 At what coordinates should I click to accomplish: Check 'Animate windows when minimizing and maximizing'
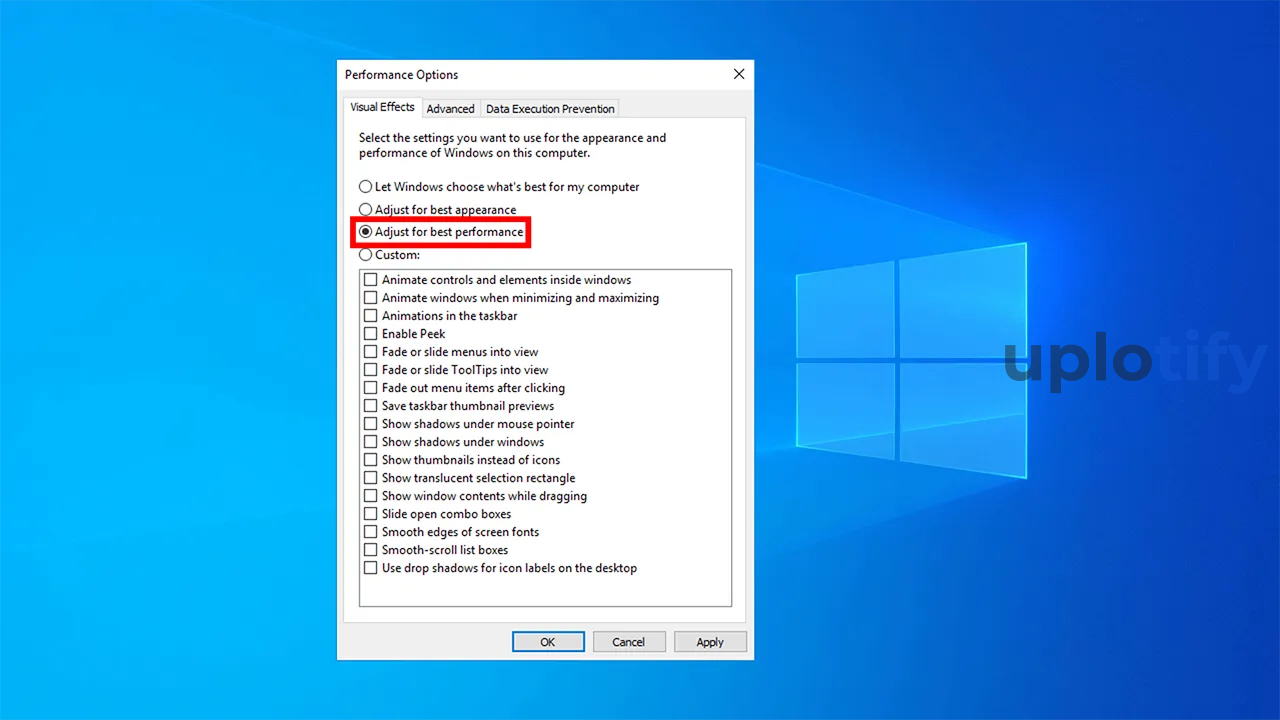pos(371,298)
